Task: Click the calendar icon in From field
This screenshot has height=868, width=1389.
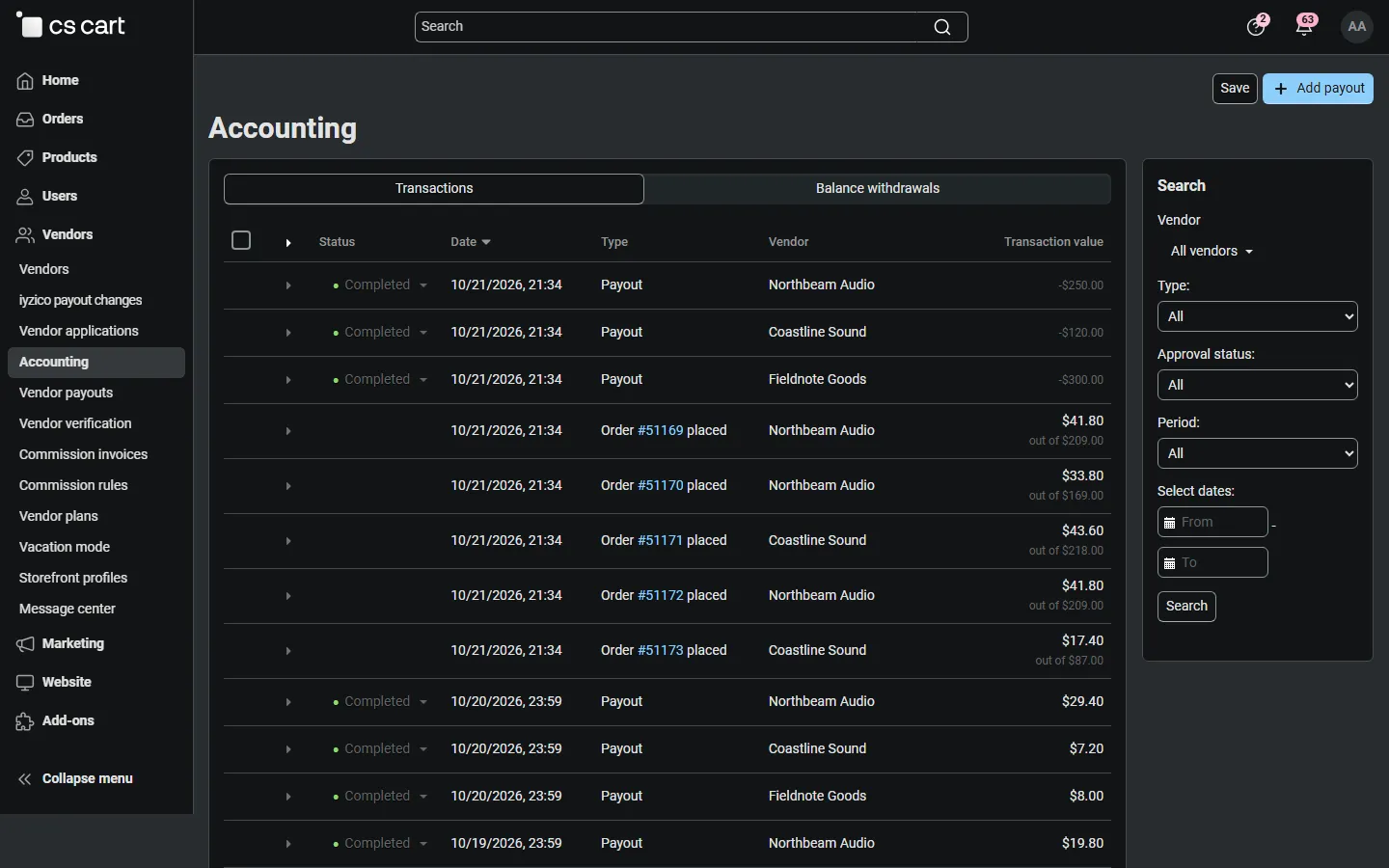Action: click(x=1170, y=523)
